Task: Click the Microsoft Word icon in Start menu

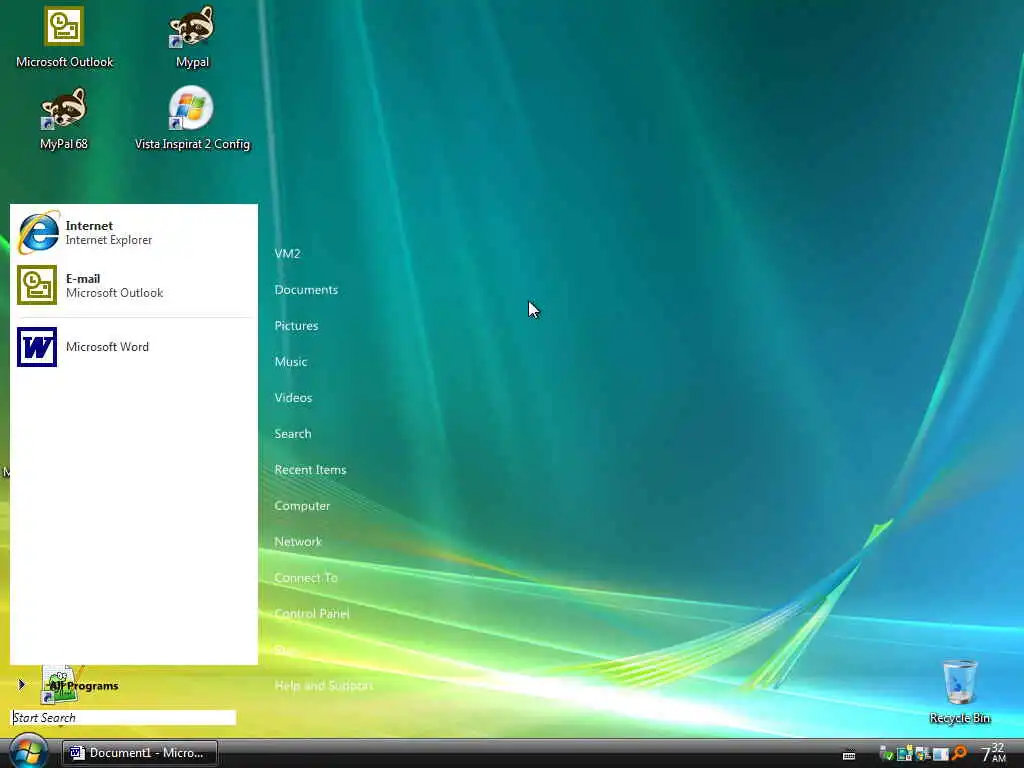Action: [37, 347]
